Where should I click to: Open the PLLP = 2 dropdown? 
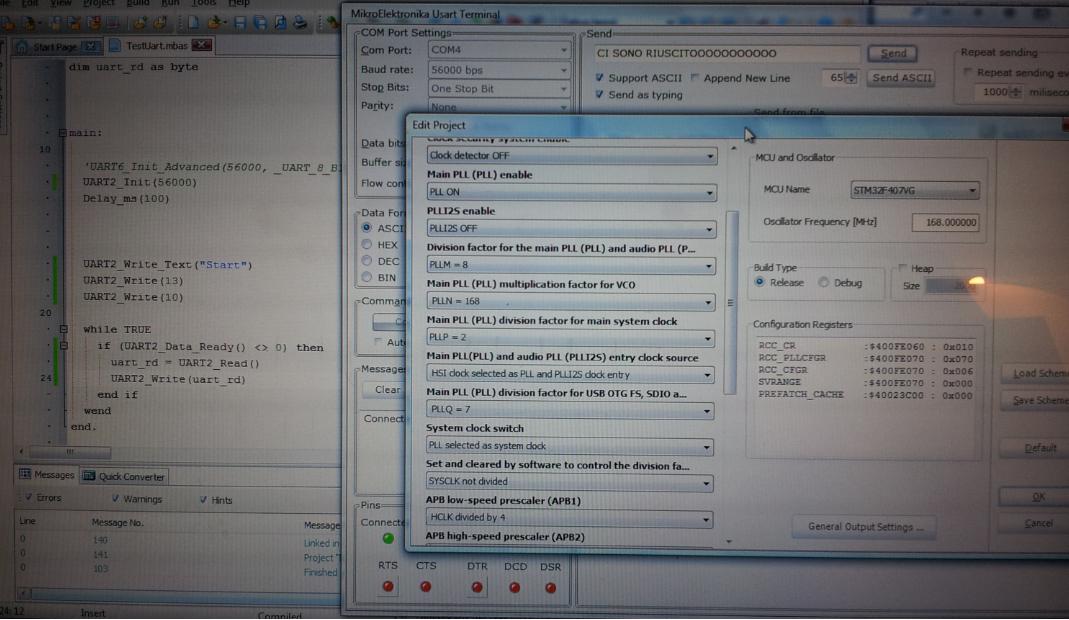coord(570,337)
